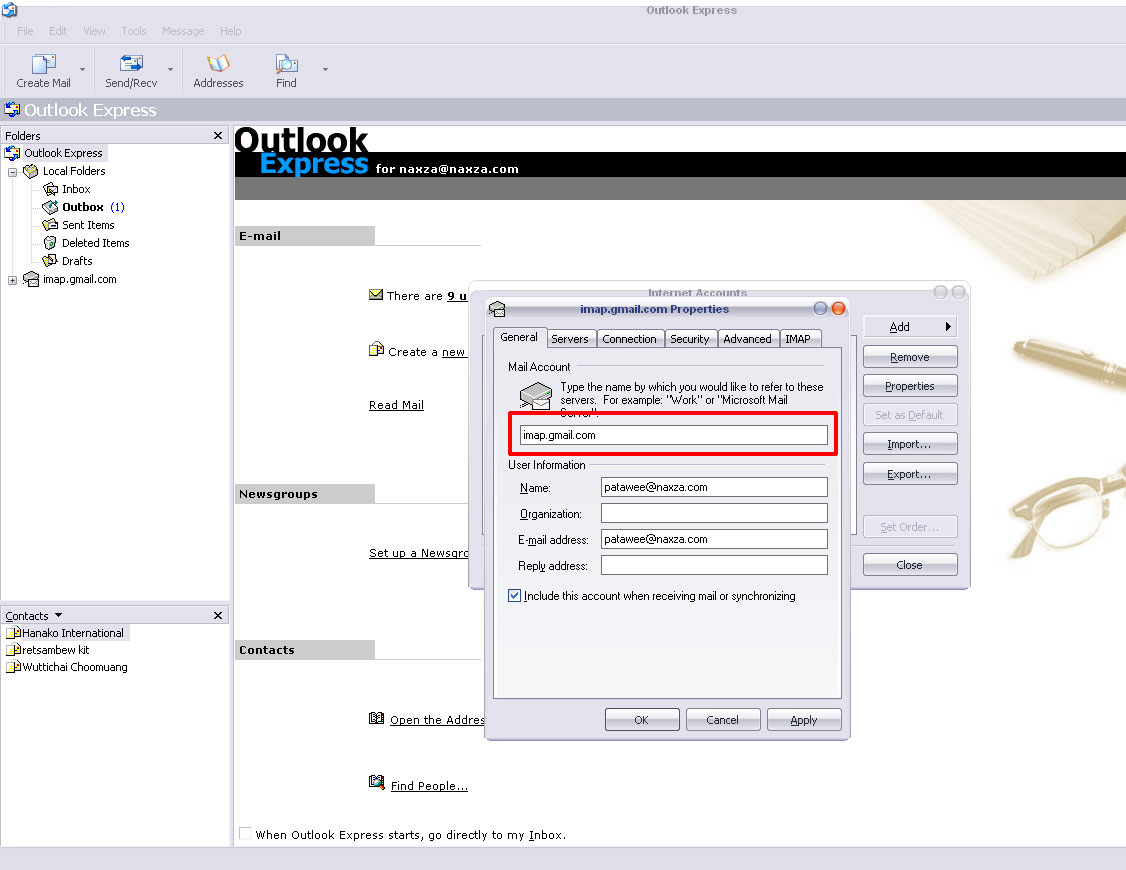Click Cancel in Properties dialog

(722, 720)
